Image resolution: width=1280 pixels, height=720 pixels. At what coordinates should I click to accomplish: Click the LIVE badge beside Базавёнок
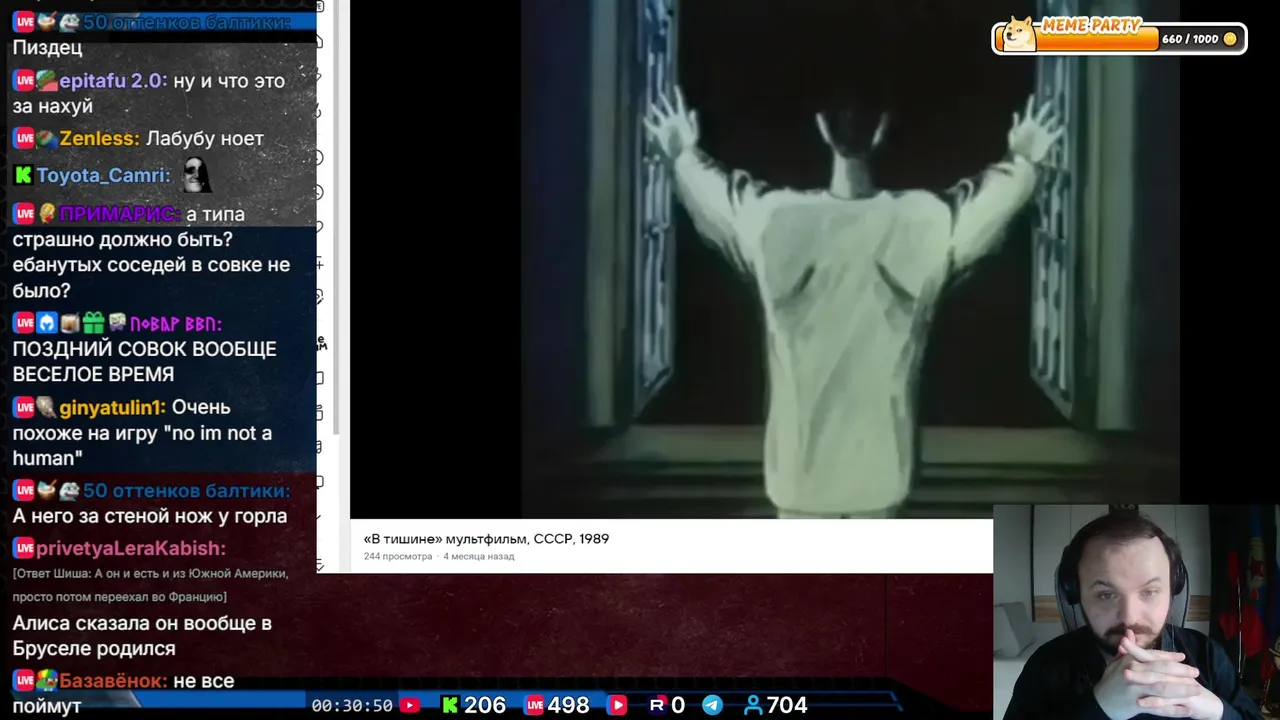[x=23, y=681]
